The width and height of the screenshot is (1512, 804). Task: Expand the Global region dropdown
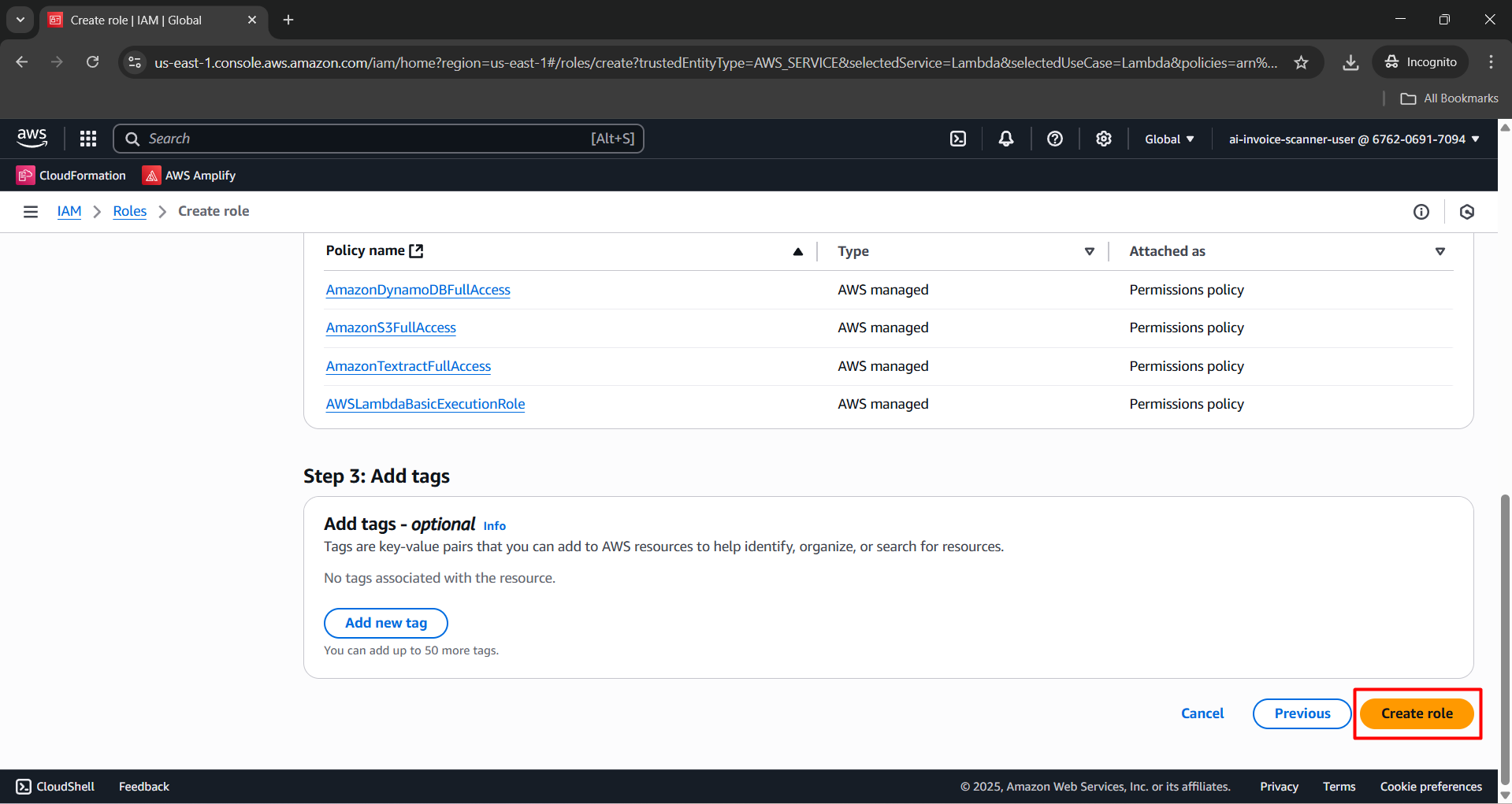click(x=1168, y=139)
